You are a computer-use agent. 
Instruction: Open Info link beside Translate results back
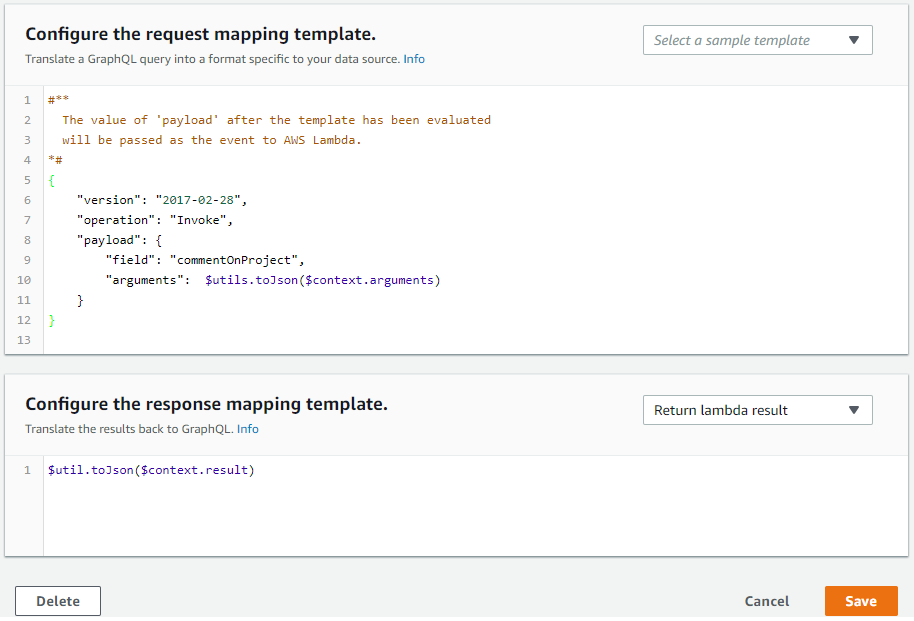[x=248, y=429]
